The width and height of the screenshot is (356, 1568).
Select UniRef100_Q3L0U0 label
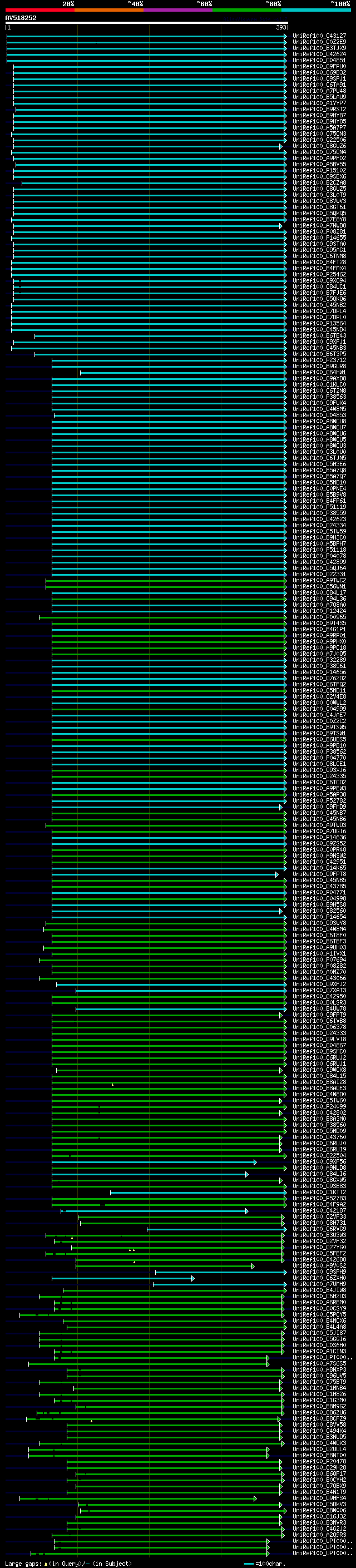coord(319,452)
